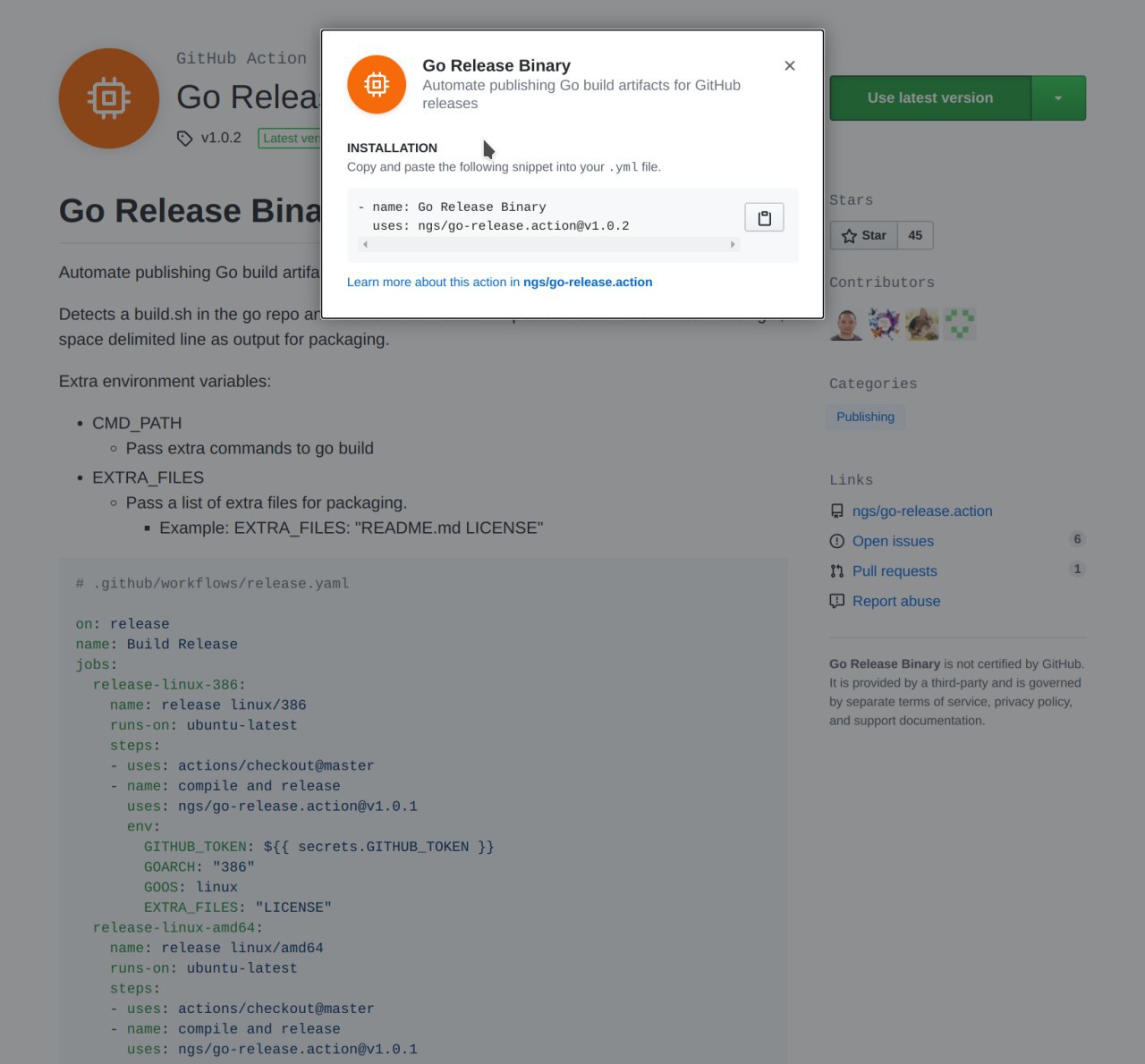Click the GitHub Action label above title
This screenshot has width=1145, height=1064.
click(x=242, y=58)
